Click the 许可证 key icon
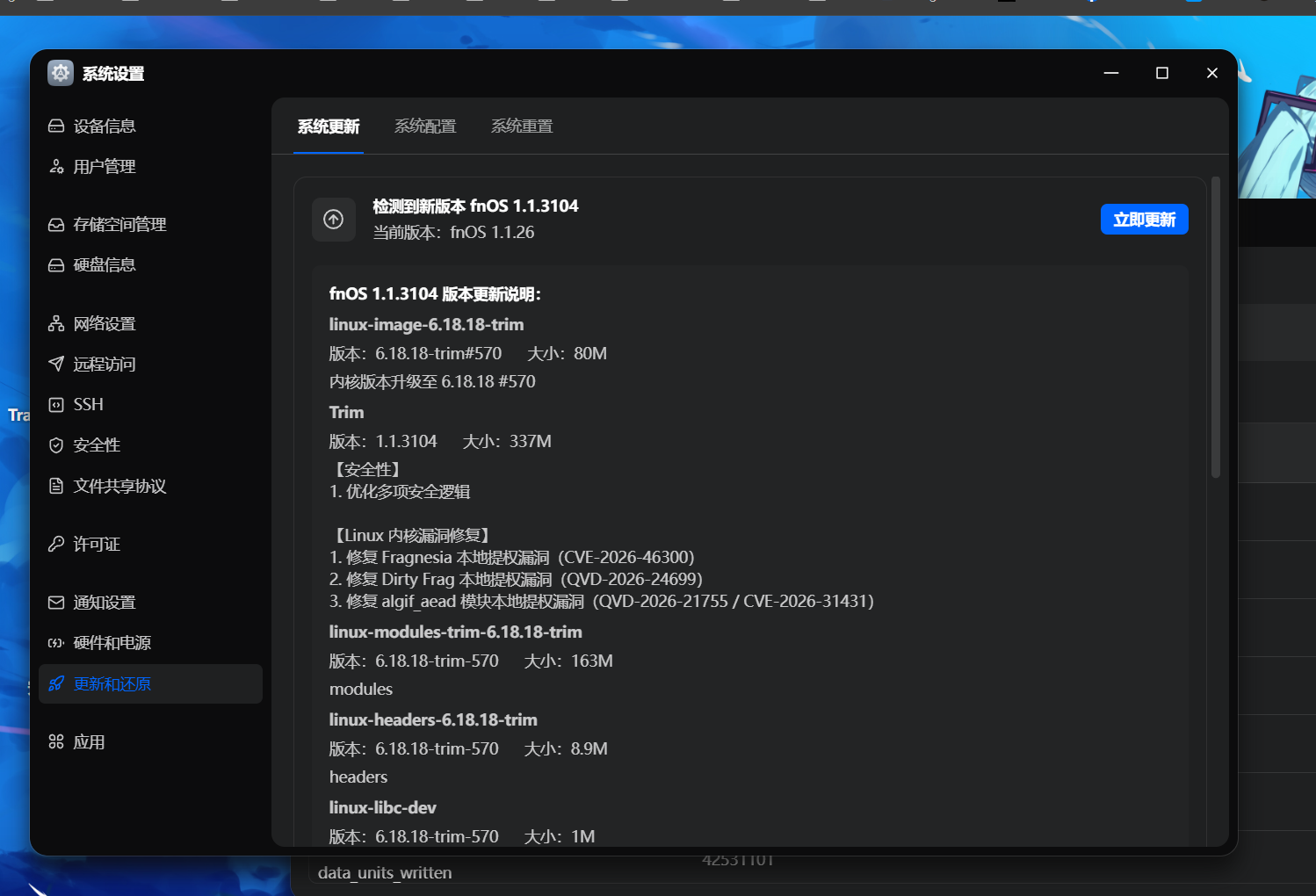This screenshot has height=896, width=1316. pyautogui.click(x=56, y=544)
